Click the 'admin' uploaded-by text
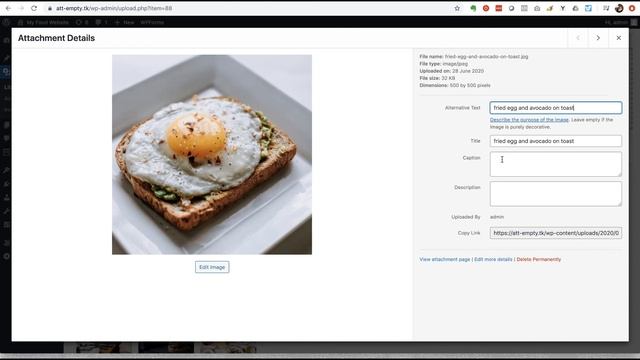Screen dimensions: 640x360 click(497, 217)
